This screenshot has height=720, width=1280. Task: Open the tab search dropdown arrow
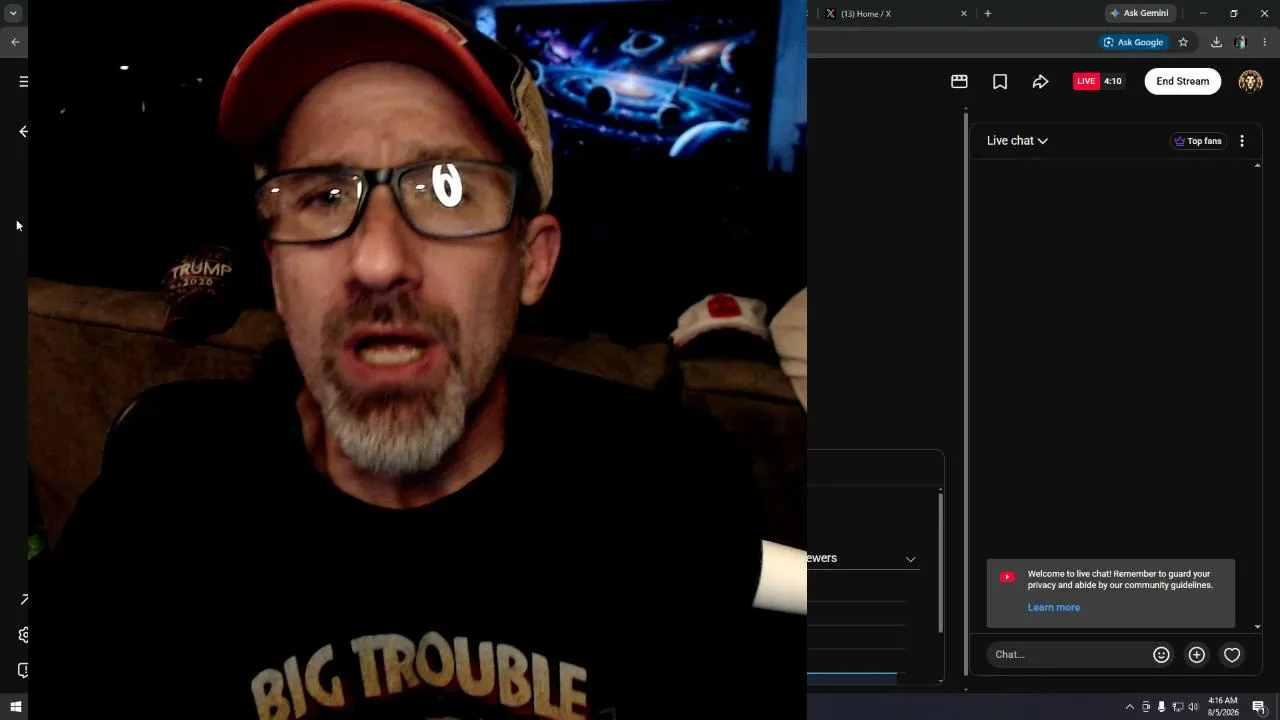pos(13,13)
